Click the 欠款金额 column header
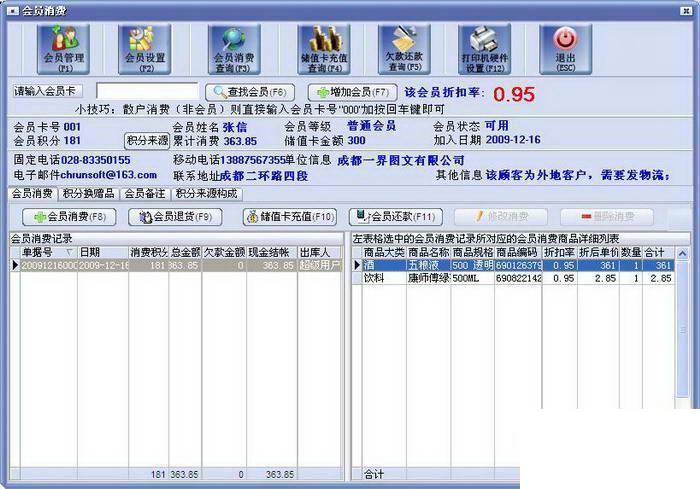The image size is (700, 489). [224, 252]
